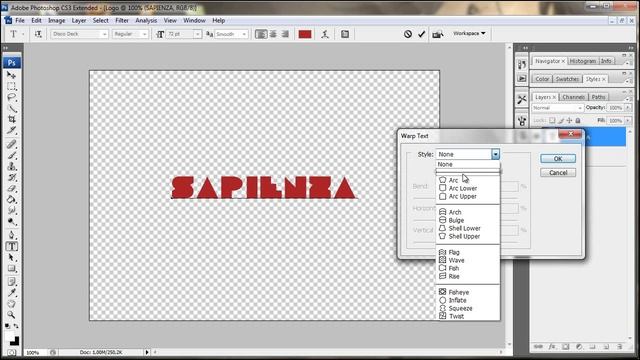The height and width of the screenshot is (360, 640).
Task: Select the Zoom tool
Action: point(11,315)
